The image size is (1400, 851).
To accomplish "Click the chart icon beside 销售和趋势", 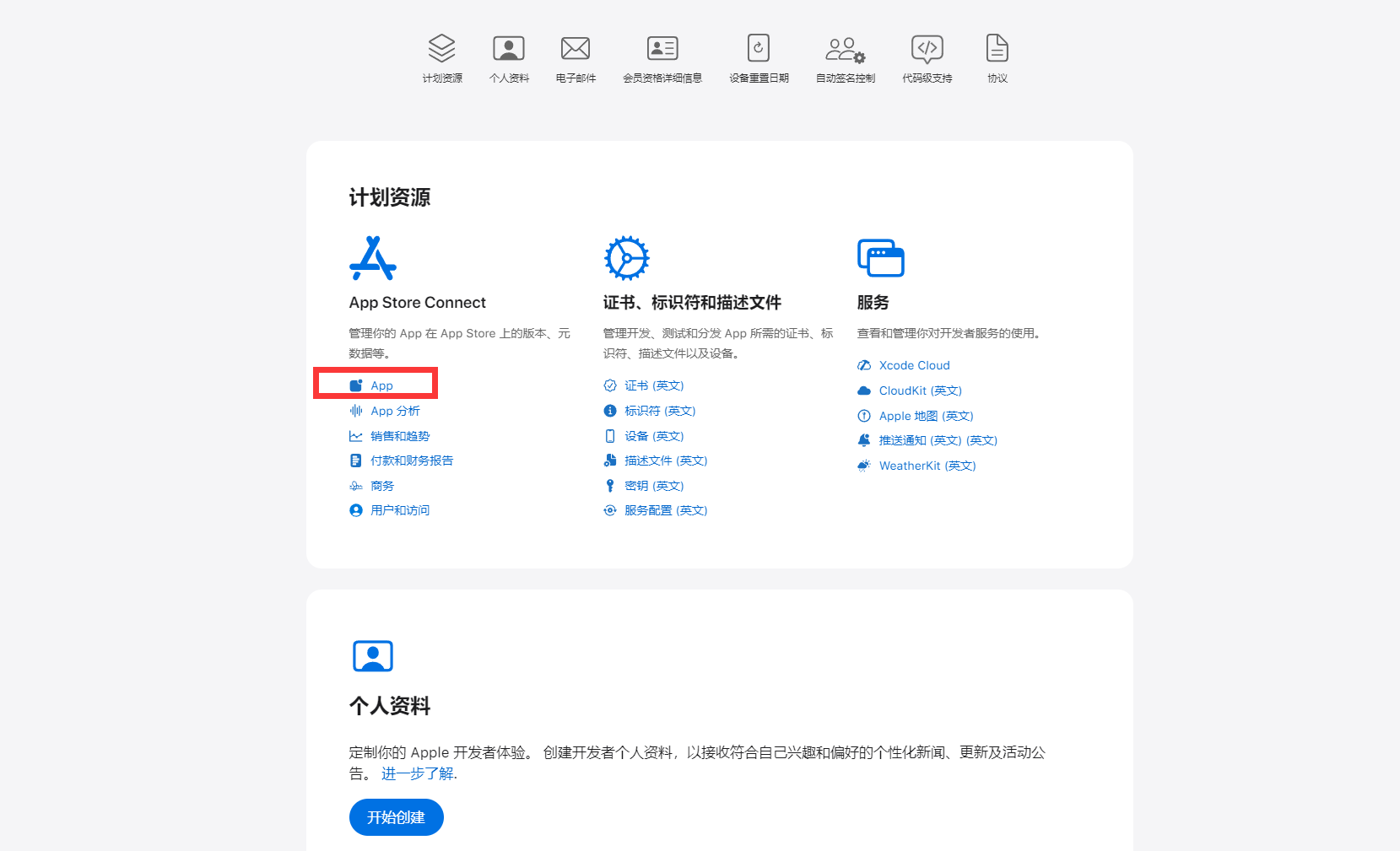I will 356,436.
